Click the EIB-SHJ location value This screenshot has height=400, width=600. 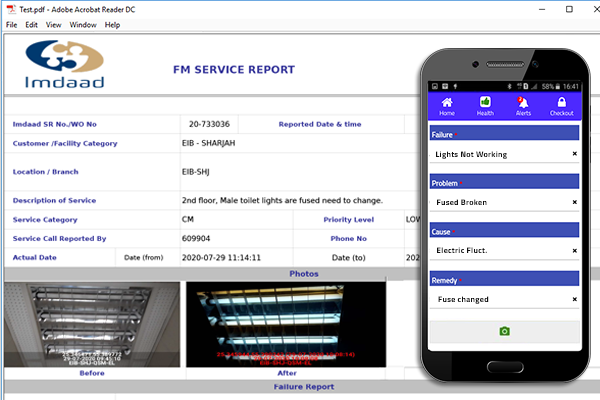[x=196, y=172]
